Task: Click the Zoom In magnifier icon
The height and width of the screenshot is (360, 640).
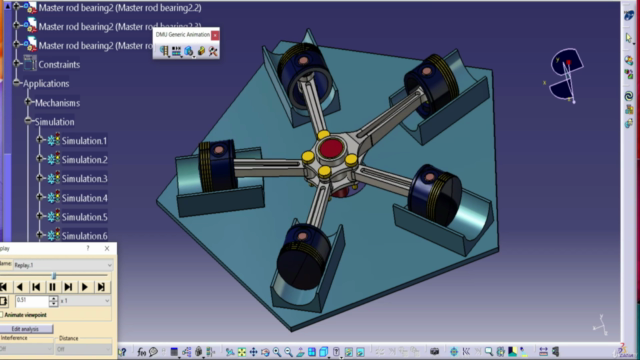Action: [x=277, y=351]
